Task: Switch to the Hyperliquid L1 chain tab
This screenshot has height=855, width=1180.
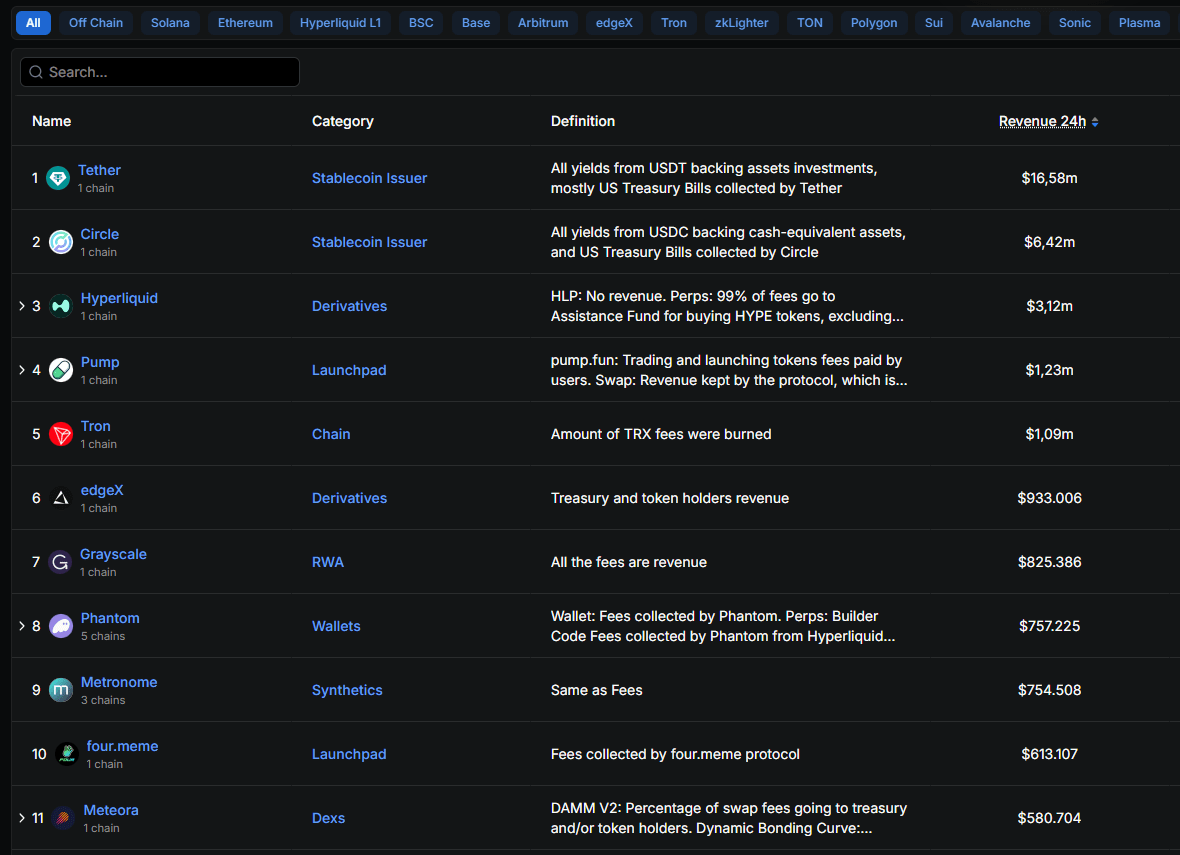Action: (x=340, y=22)
